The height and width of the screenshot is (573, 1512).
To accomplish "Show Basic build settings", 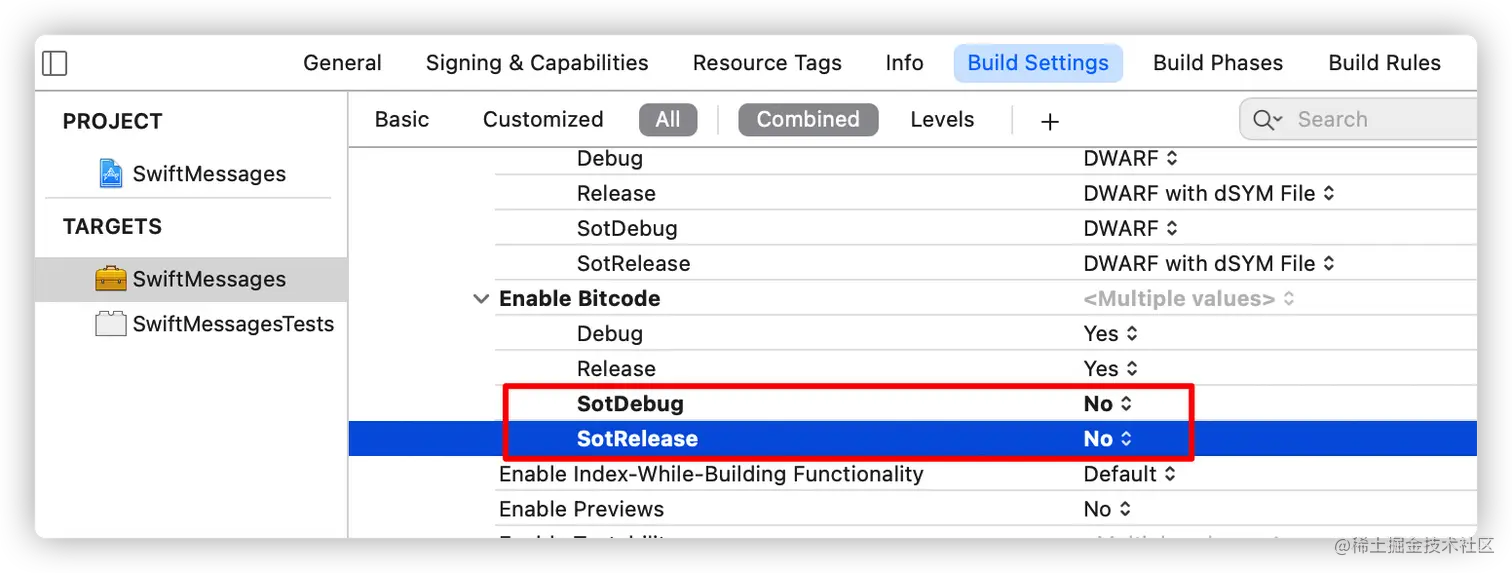I will click(402, 120).
